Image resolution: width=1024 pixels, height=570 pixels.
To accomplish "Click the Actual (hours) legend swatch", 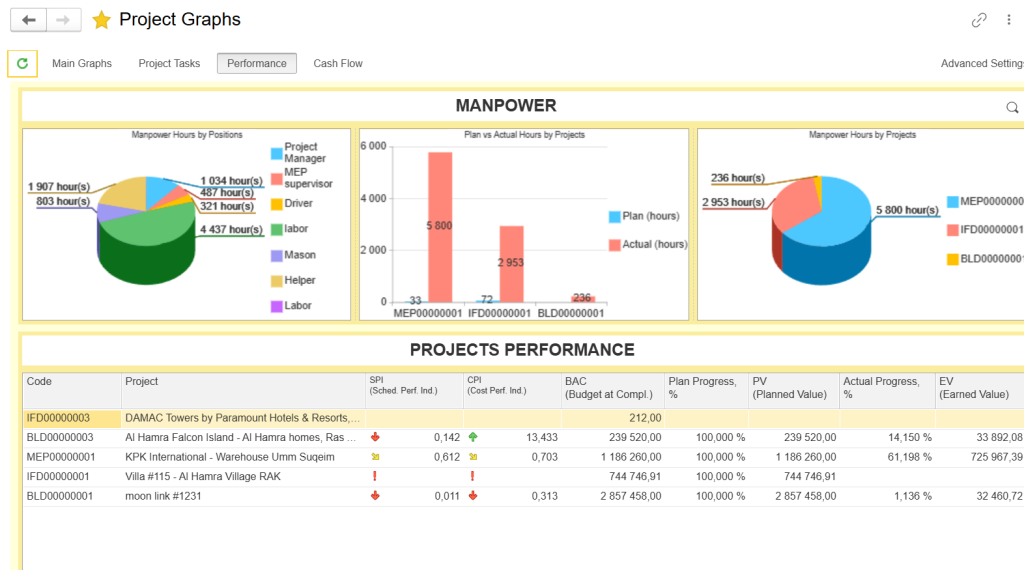I will point(615,245).
